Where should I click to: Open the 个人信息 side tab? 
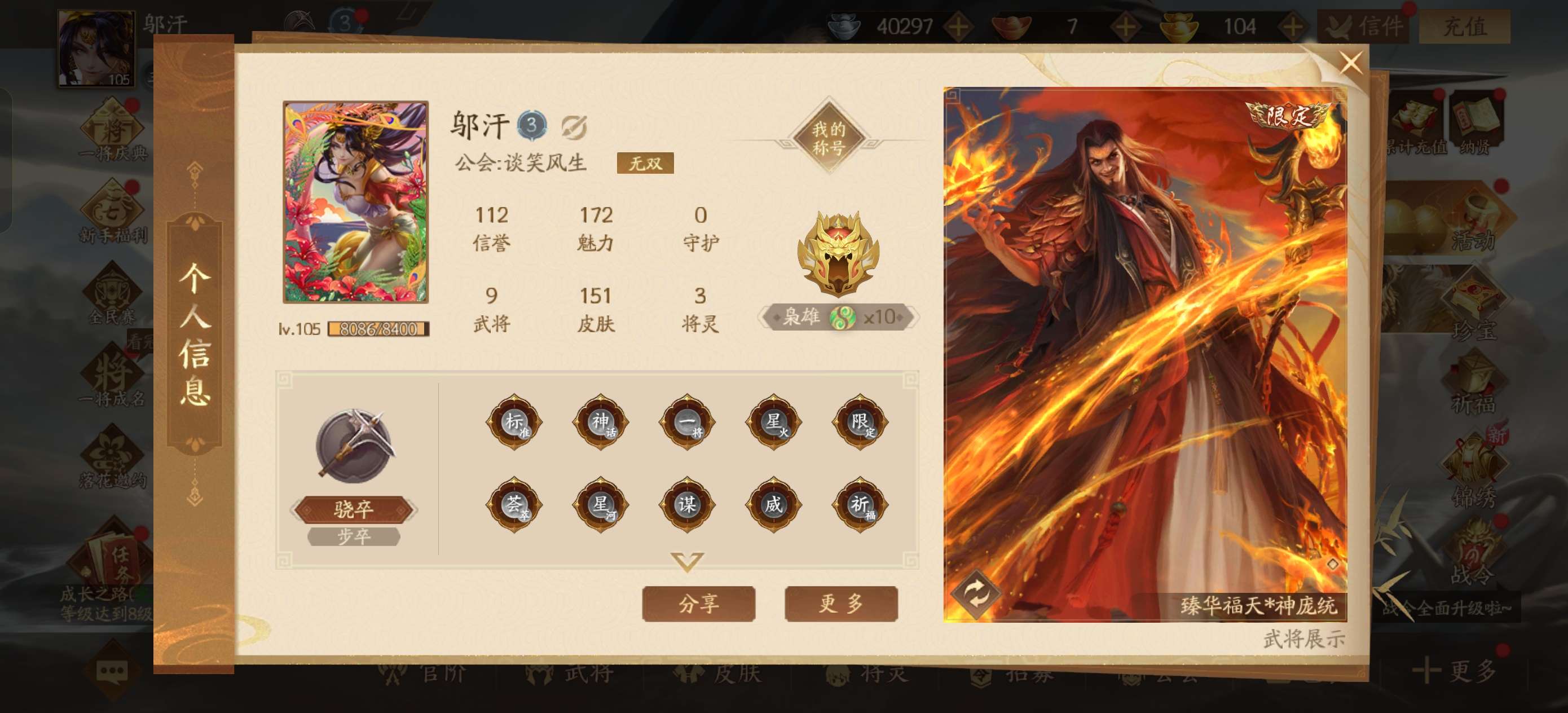[x=195, y=334]
